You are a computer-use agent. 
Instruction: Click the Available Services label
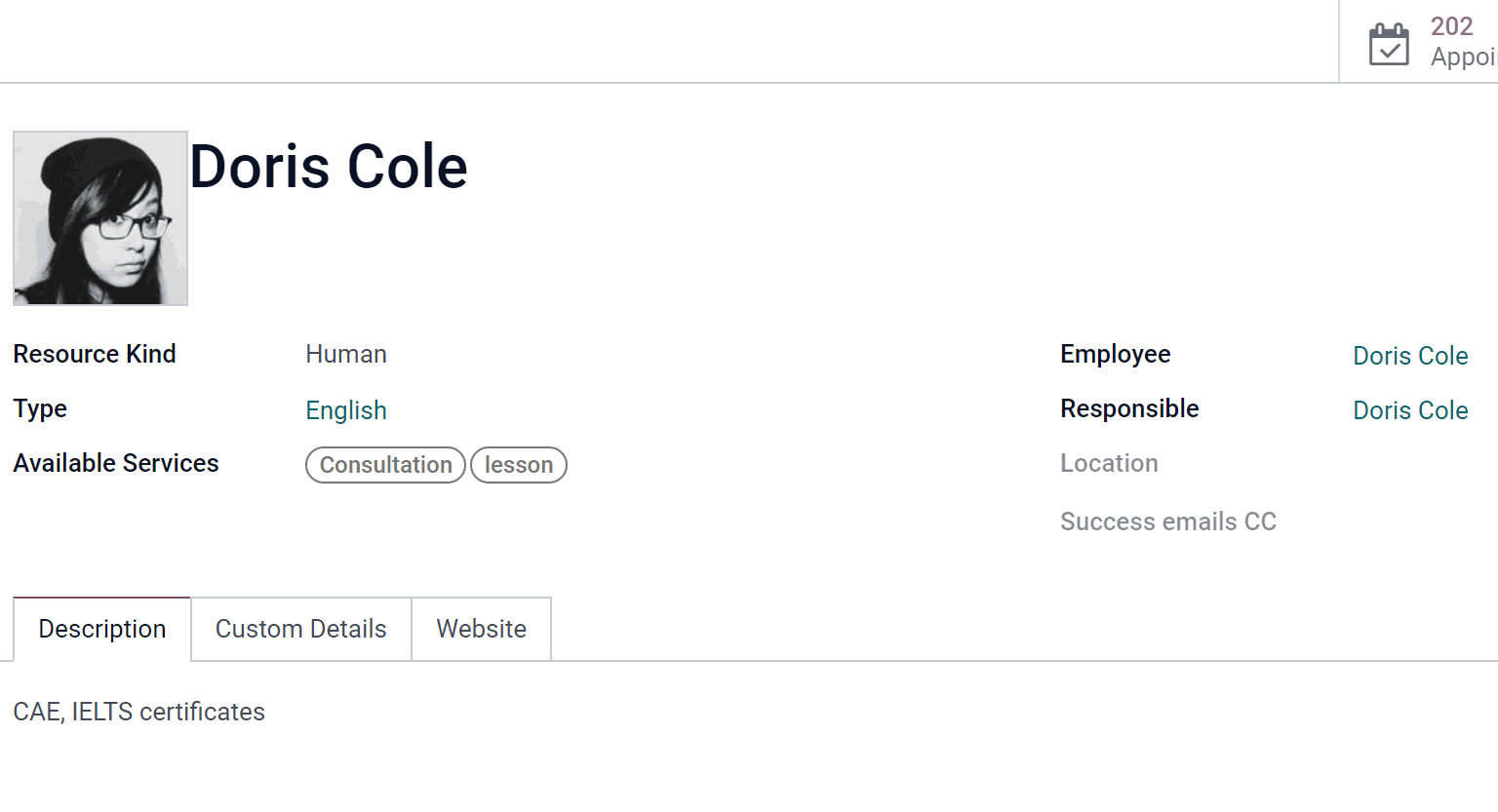pyautogui.click(x=116, y=463)
